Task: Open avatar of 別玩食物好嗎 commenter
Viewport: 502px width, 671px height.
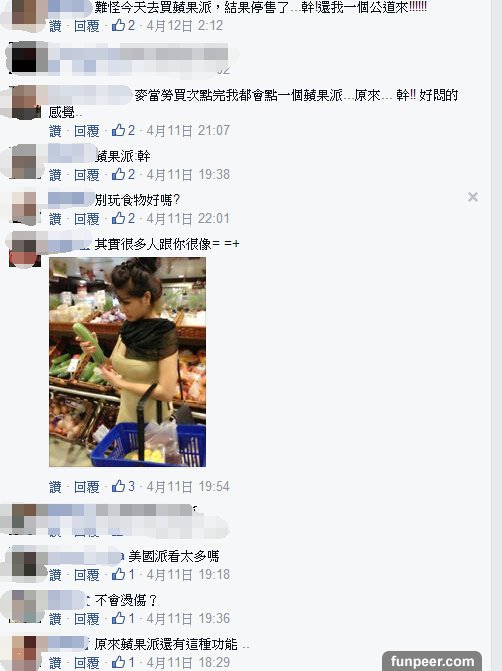Action: [24, 208]
